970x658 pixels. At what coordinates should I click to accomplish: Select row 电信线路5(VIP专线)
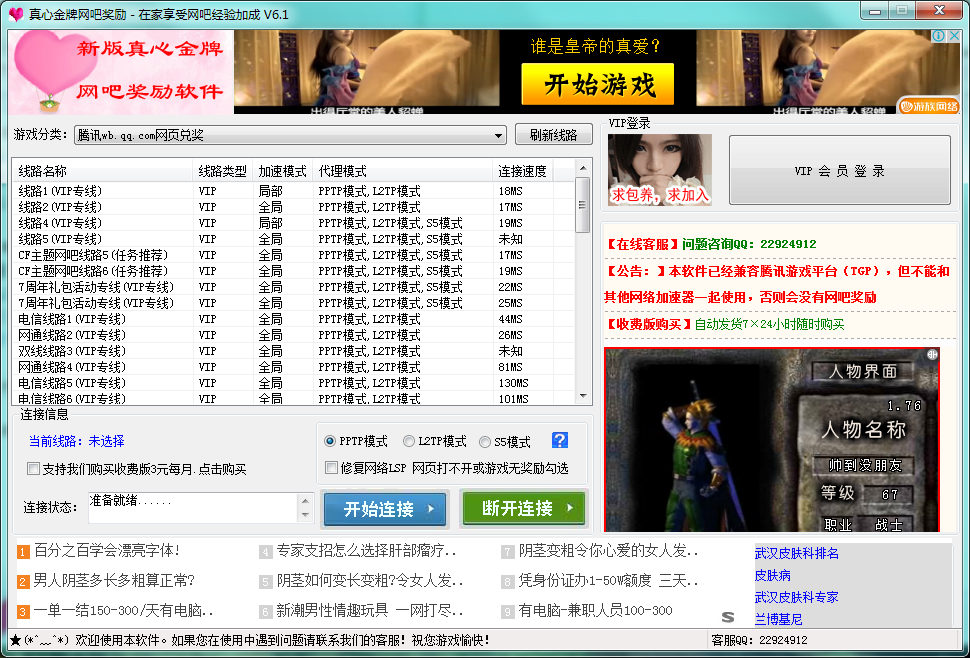coord(293,383)
